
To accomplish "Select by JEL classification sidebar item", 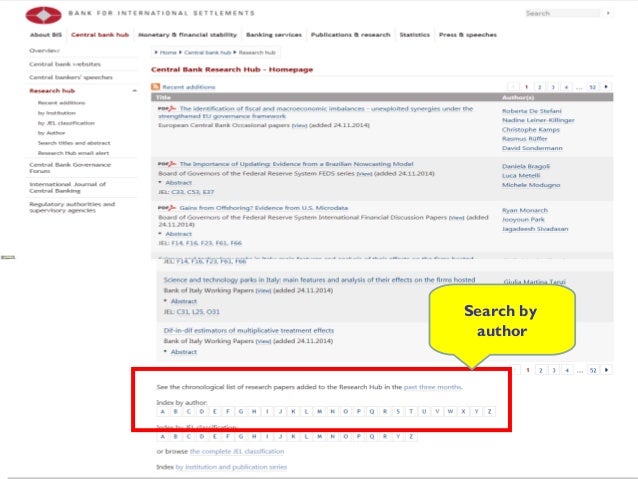I will click(66, 123).
